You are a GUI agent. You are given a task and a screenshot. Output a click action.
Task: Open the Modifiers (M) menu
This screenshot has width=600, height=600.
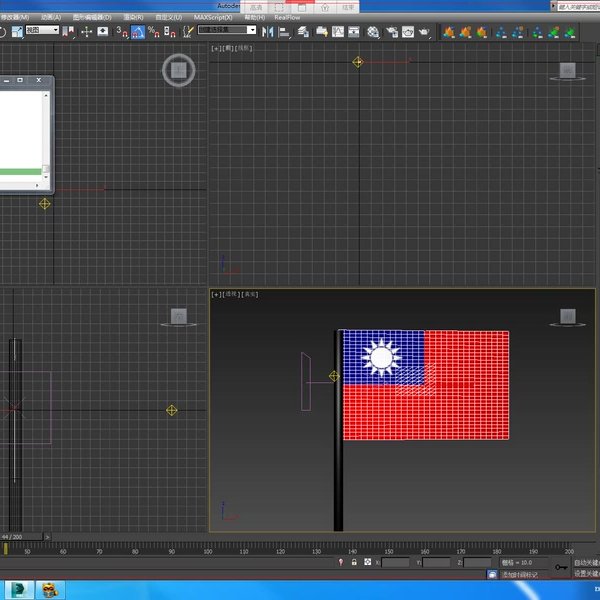click(15, 17)
